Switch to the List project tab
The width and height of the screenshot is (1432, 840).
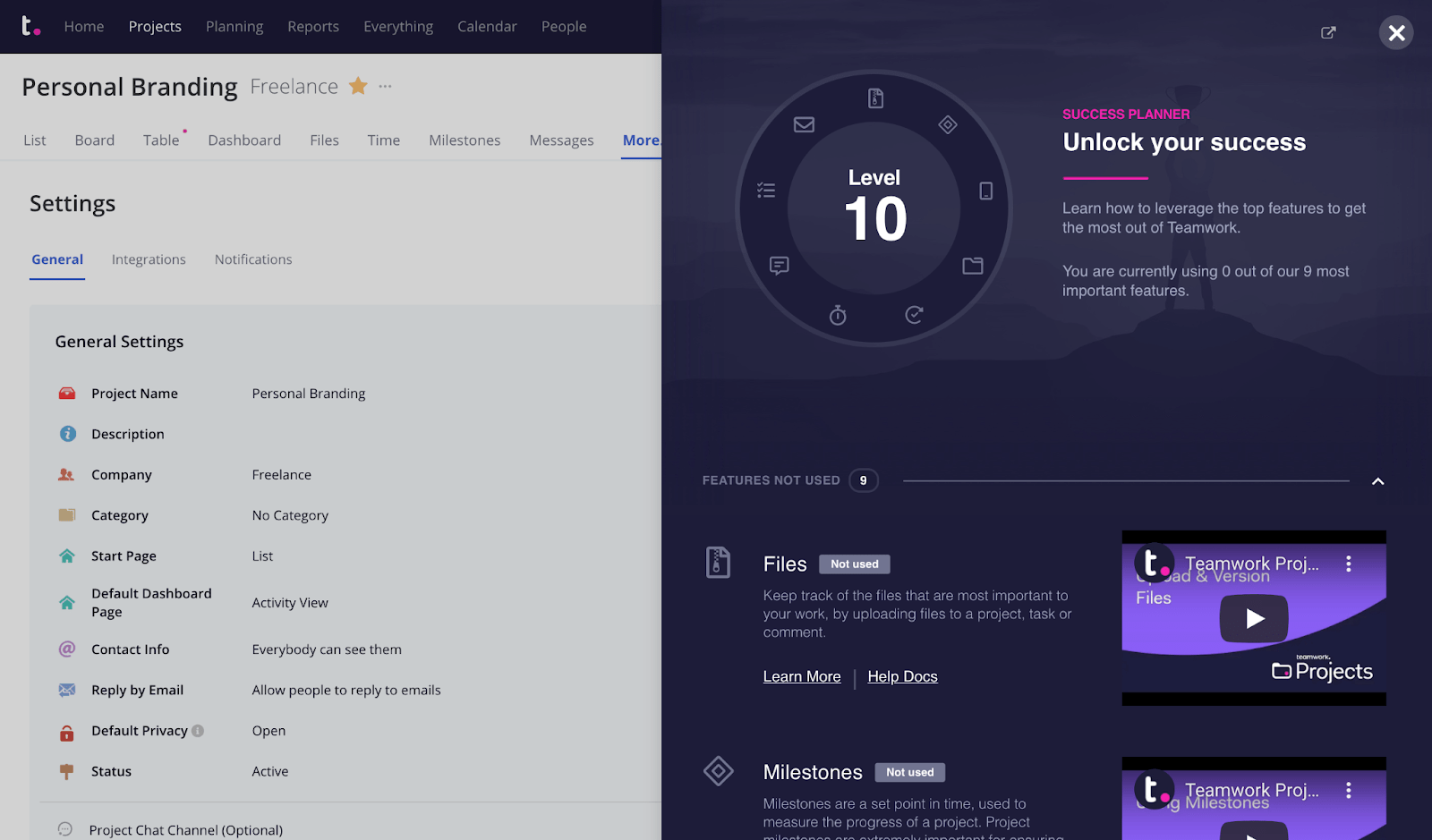pyautogui.click(x=35, y=140)
